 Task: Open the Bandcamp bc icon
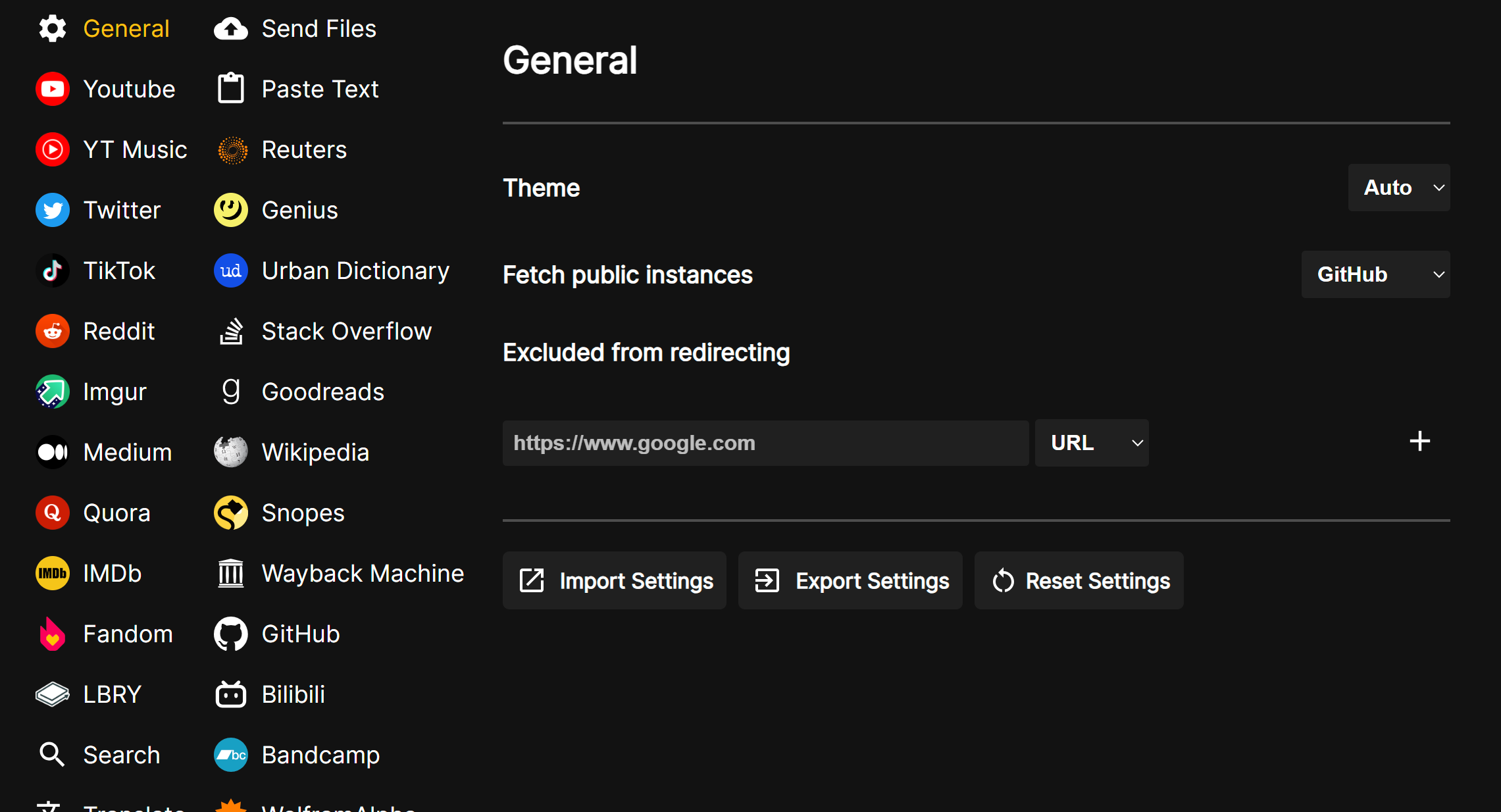pos(231,755)
